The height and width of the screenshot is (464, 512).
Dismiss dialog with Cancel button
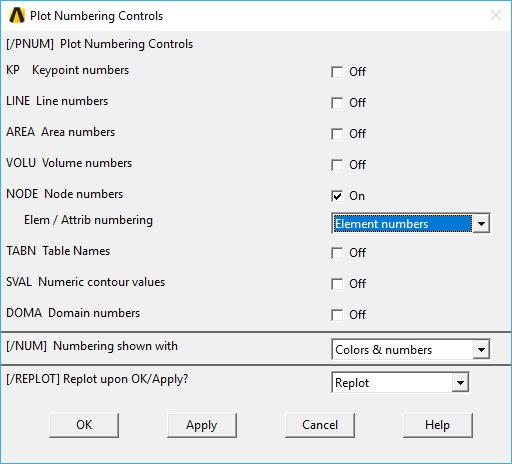[x=320, y=425]
